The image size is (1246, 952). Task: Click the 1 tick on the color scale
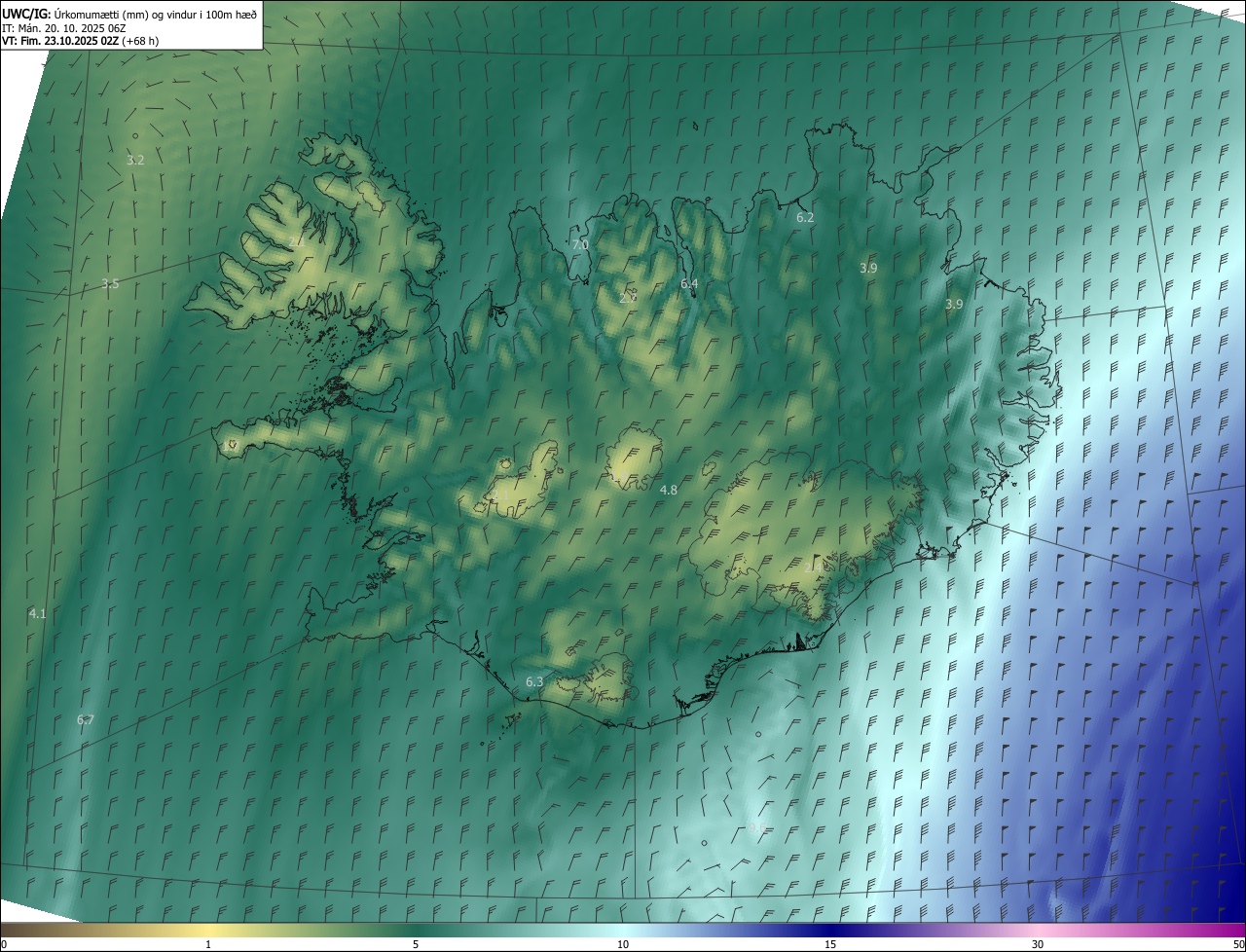click(208, 944)
